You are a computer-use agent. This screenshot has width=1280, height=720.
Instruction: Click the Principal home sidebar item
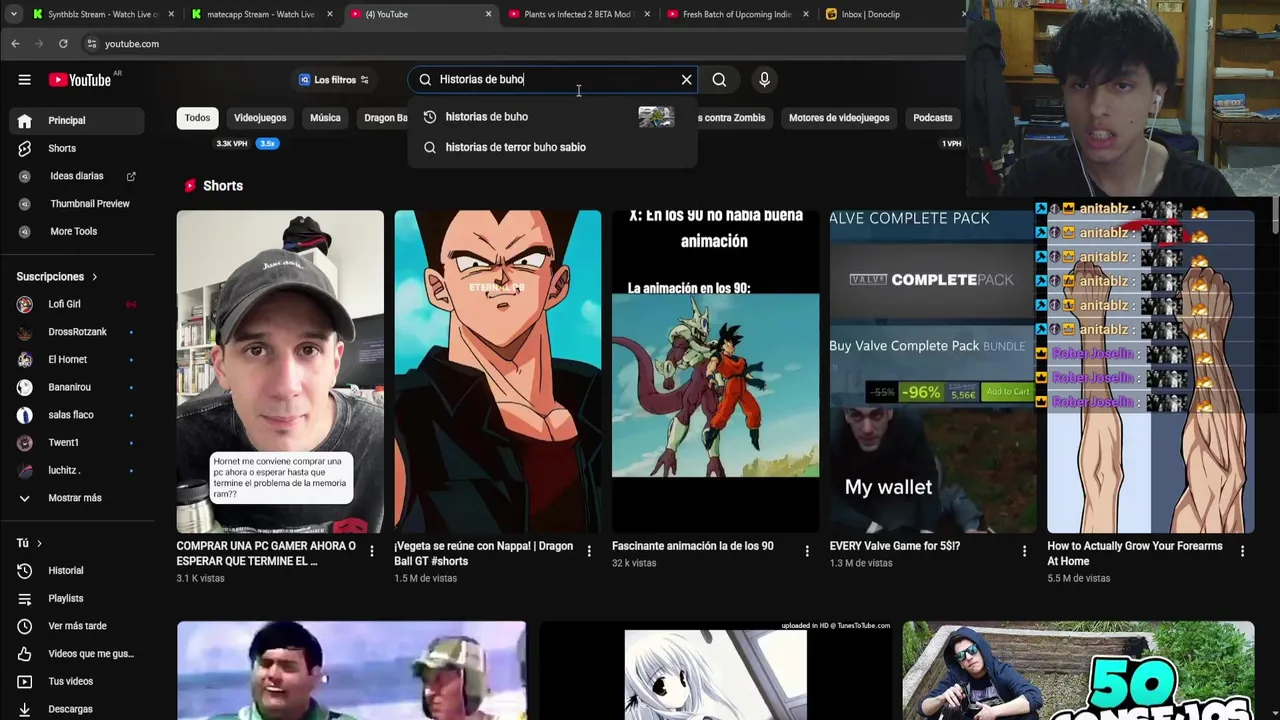click(x=77, y=121)
